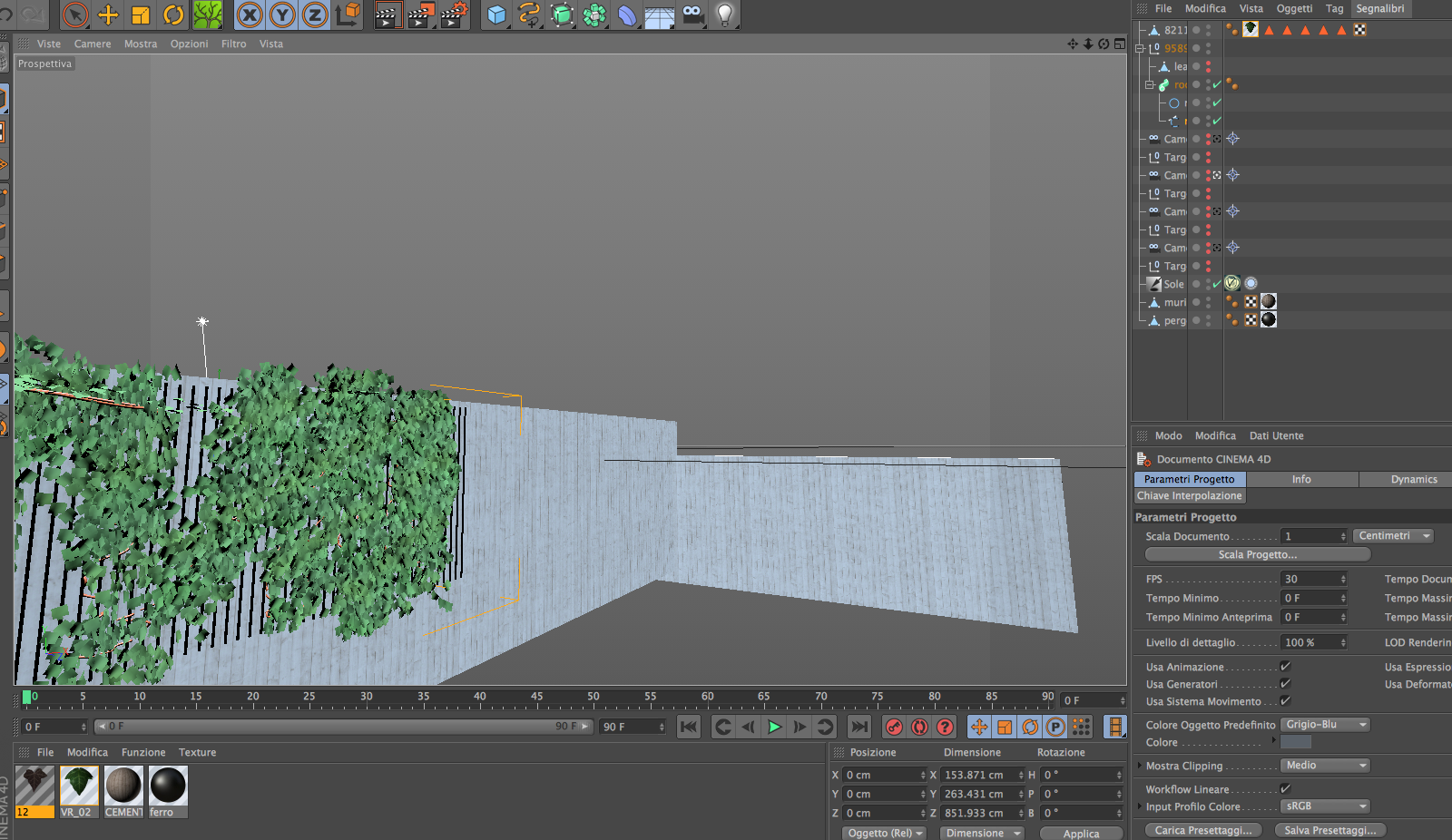Choose the Rotate tool in top toolbar
The height and width of the screenshot is (840, 1452).
(x=173, y=15)
